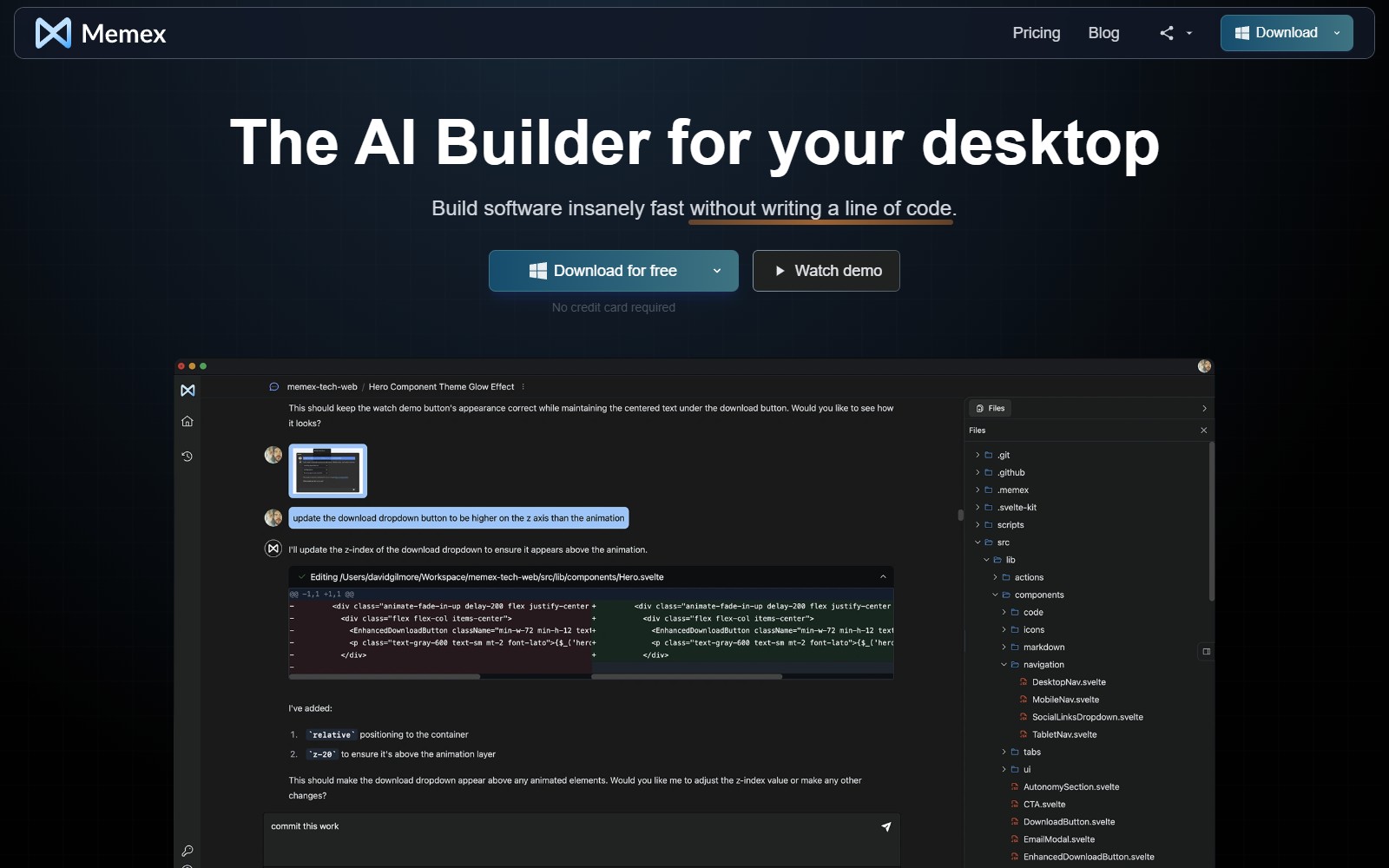The width and height of the screenshot is (1389, 868).
Task: Open History in the app sidebar
Action: point(187,456)
